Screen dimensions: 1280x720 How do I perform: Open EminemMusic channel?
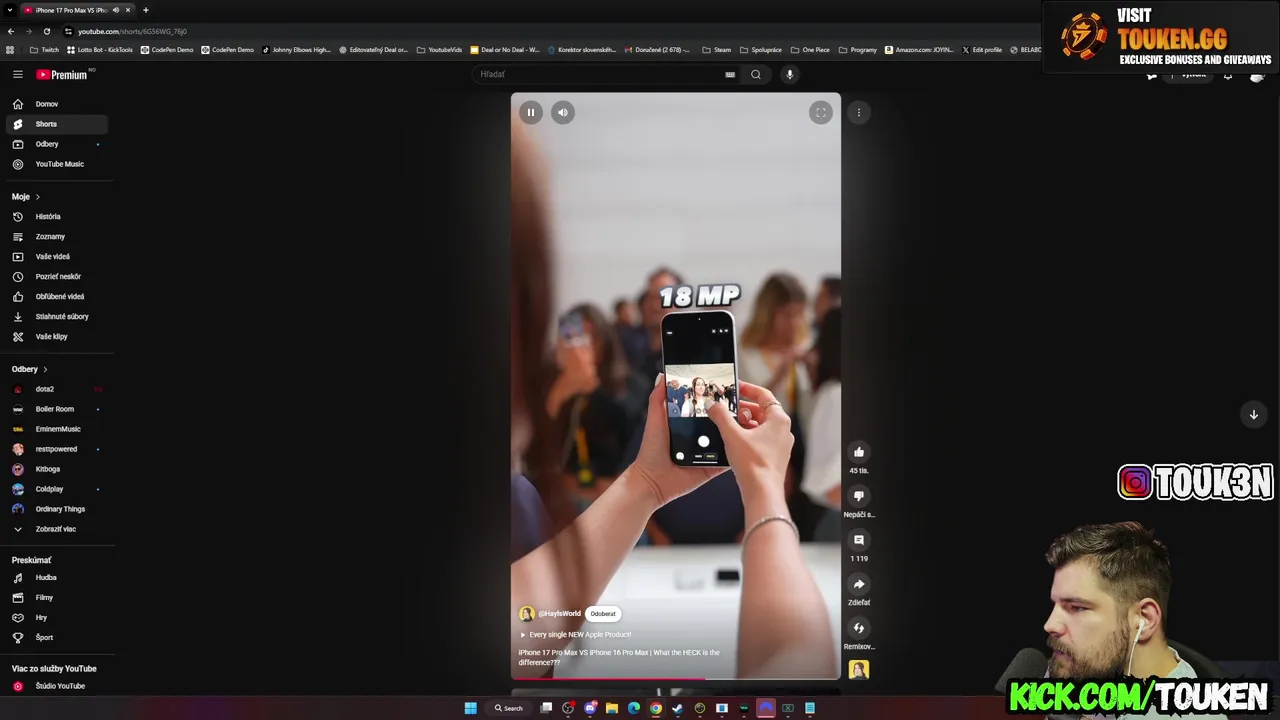[56, 429]
